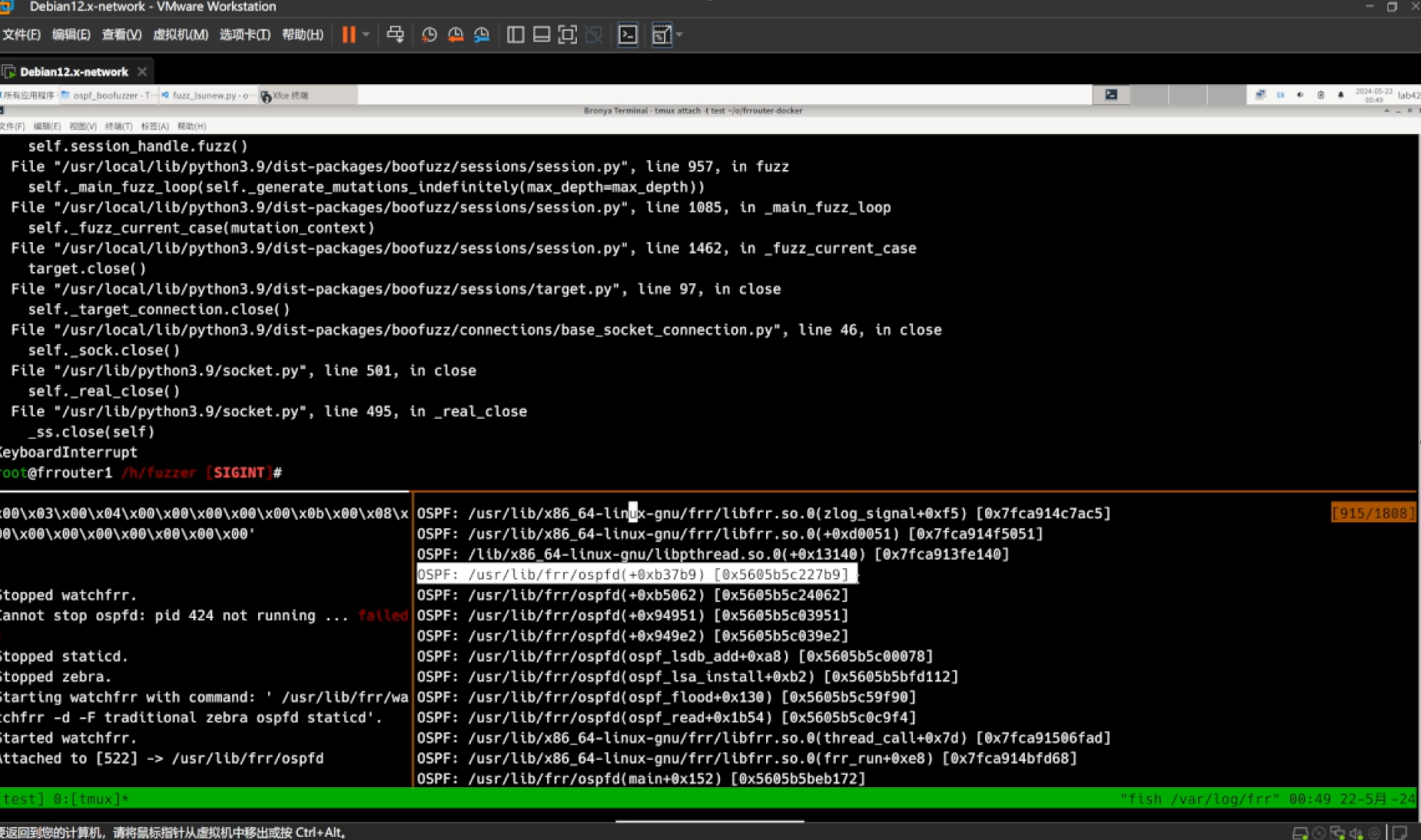This screenshot has width=1421, height=840.
Task: Click the sound card status icon in statusbar
Action: point(1356,832)
